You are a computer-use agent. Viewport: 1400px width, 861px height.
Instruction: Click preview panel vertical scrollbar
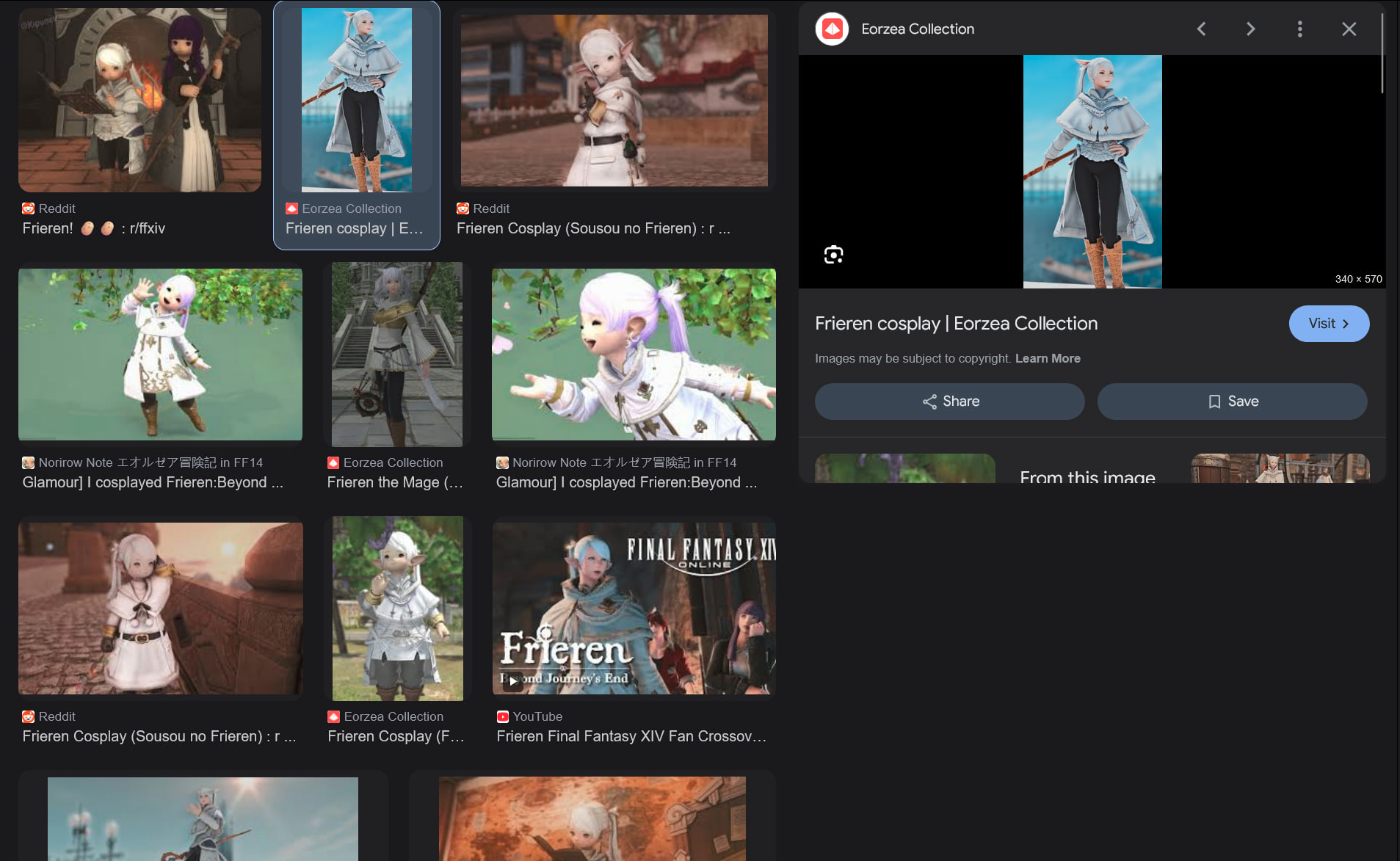[x=1382, y=53]
